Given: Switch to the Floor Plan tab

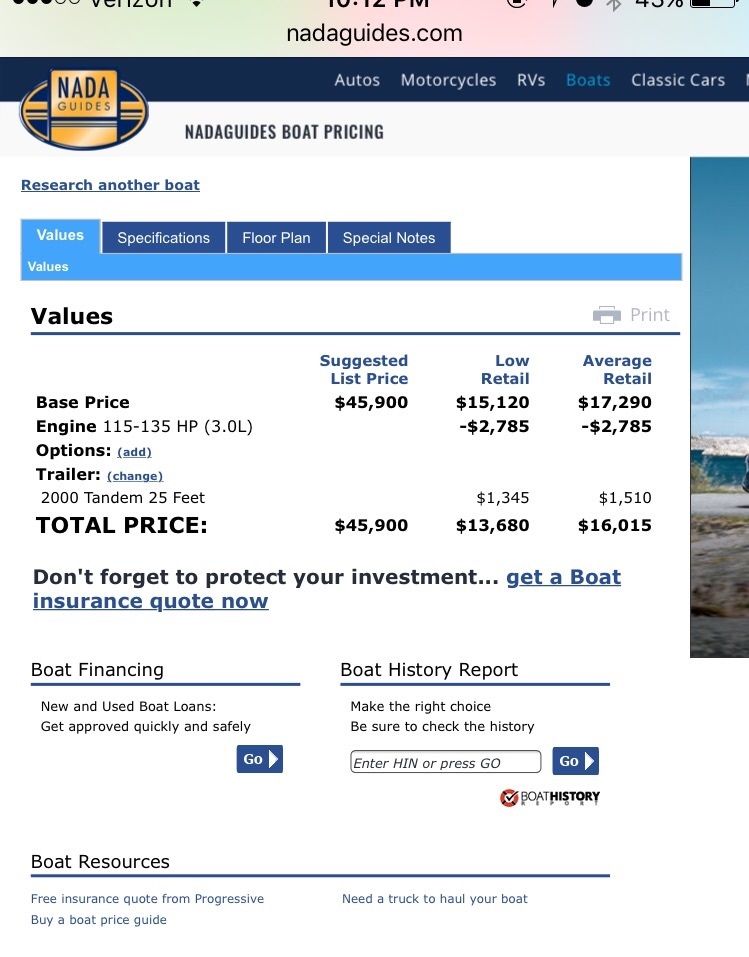Looking at the screenshot, I should click(276, 237).
